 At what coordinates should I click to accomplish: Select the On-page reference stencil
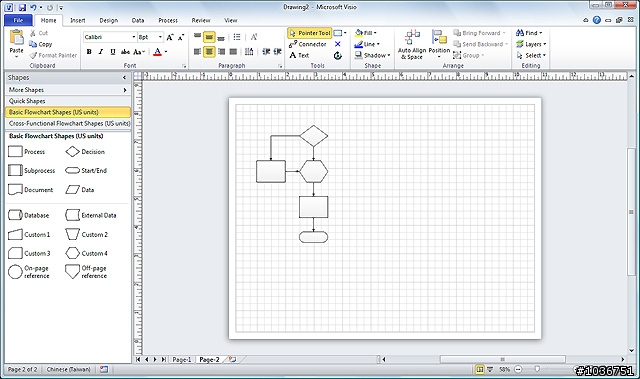[x=29, y=272]
